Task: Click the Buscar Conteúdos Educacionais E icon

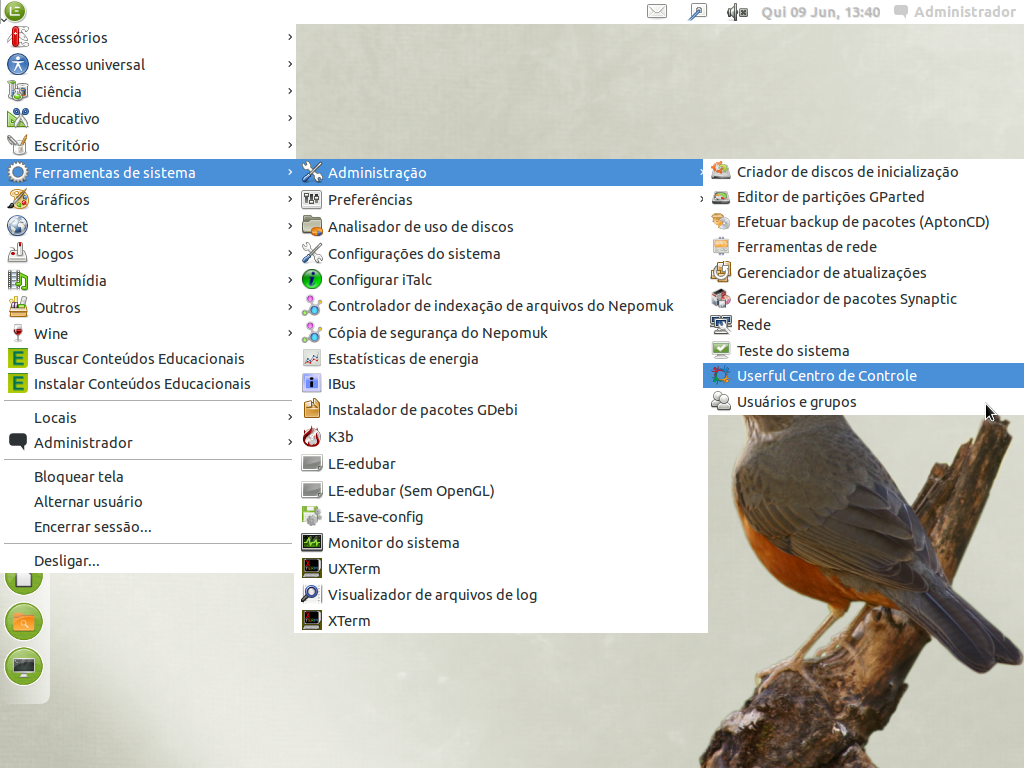Action: pos(18,358)
